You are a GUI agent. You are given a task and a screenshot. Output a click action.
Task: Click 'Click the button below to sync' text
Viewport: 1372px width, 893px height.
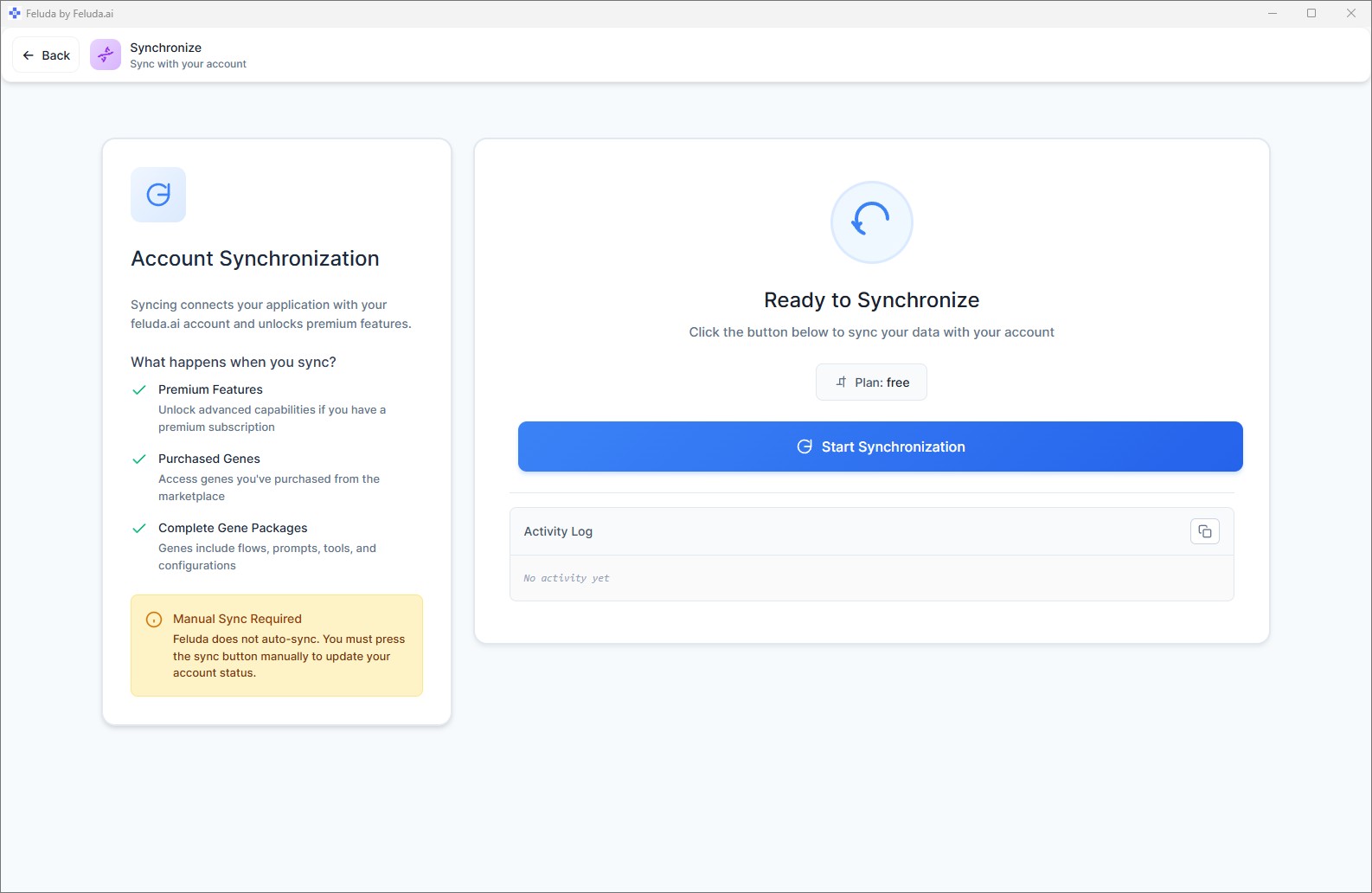(x=871, y=332)
